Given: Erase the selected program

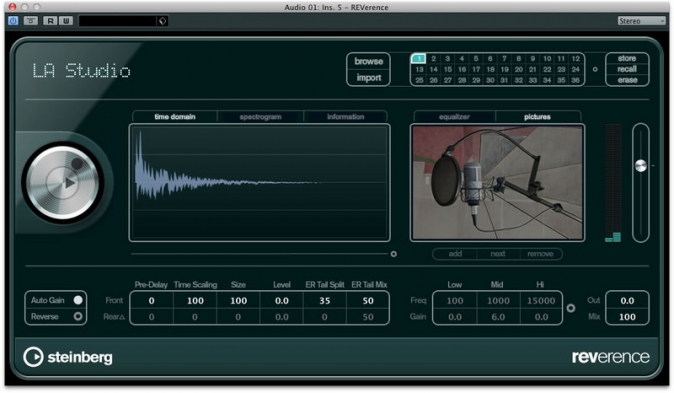Looking at the screenshot, I should [x=627, y=80].
